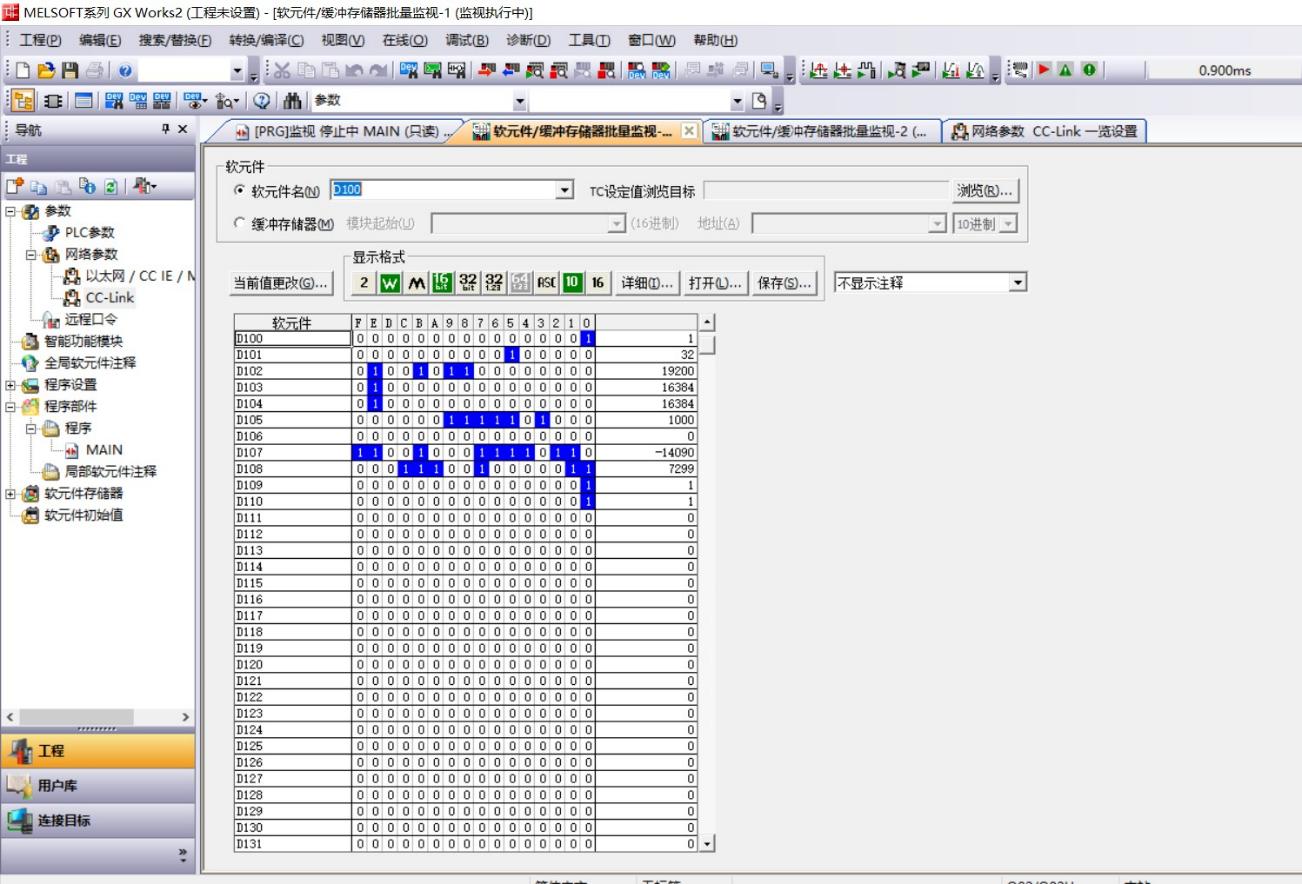
Task: Click the device table scroll-down arrow
Action: coord(709,845)
